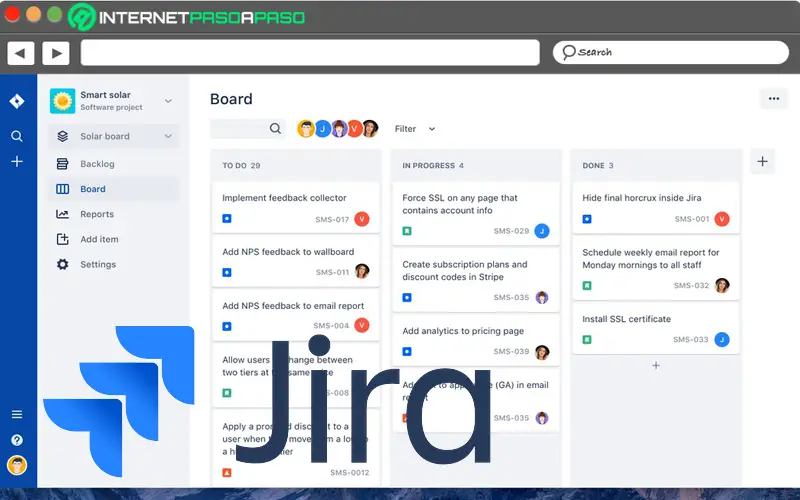The height and width of the screenshot is (500, 800).
Task: Open the Implement feedback collector card
Action: coord(296,208)
